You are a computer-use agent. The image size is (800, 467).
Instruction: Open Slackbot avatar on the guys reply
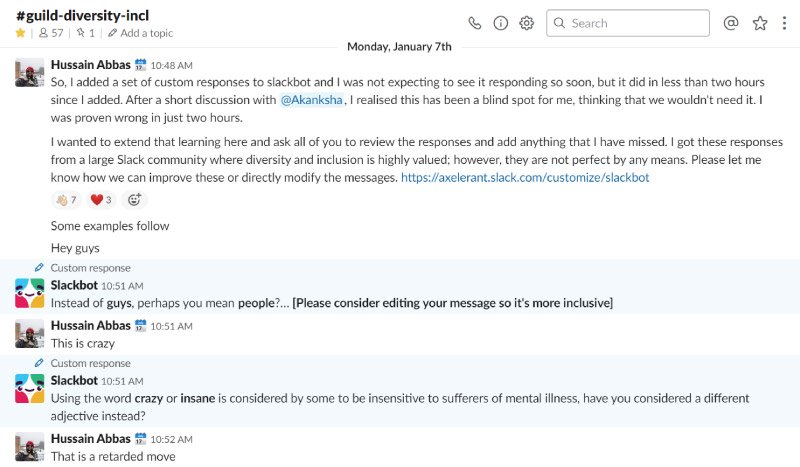coord(30,293)
